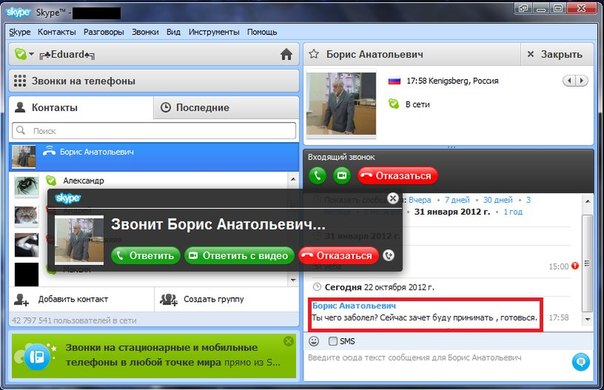Viewport: 604px width, 390px height.
Task: Open the emoticon smiley picker
Action: tap(314, 341)
